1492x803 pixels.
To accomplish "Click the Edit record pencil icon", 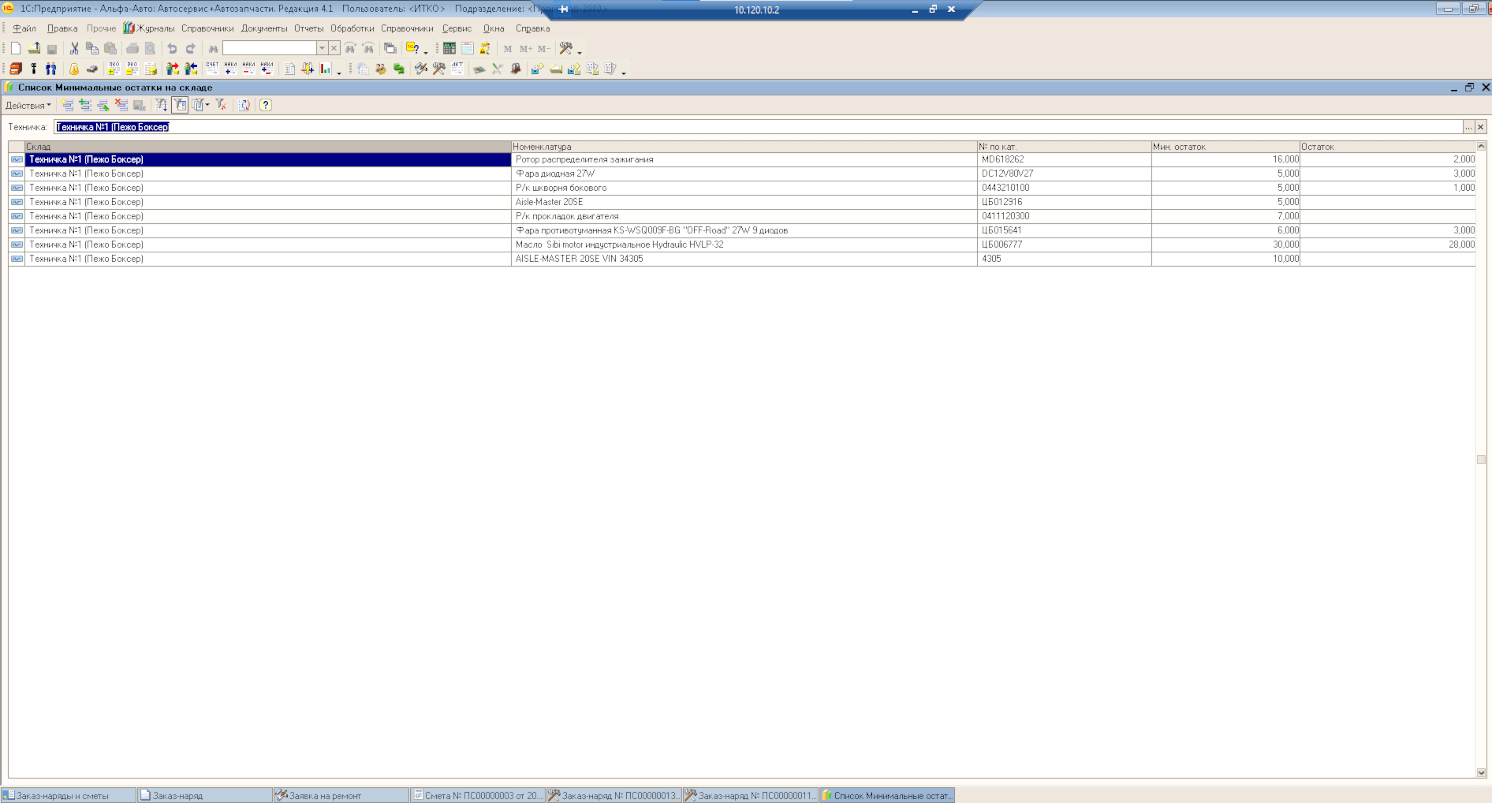I will pos(103,105).
